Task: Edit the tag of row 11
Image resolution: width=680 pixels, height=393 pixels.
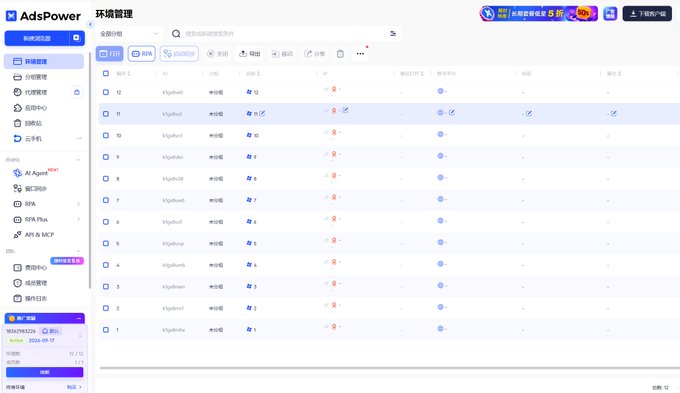Action: pos(529,113)
